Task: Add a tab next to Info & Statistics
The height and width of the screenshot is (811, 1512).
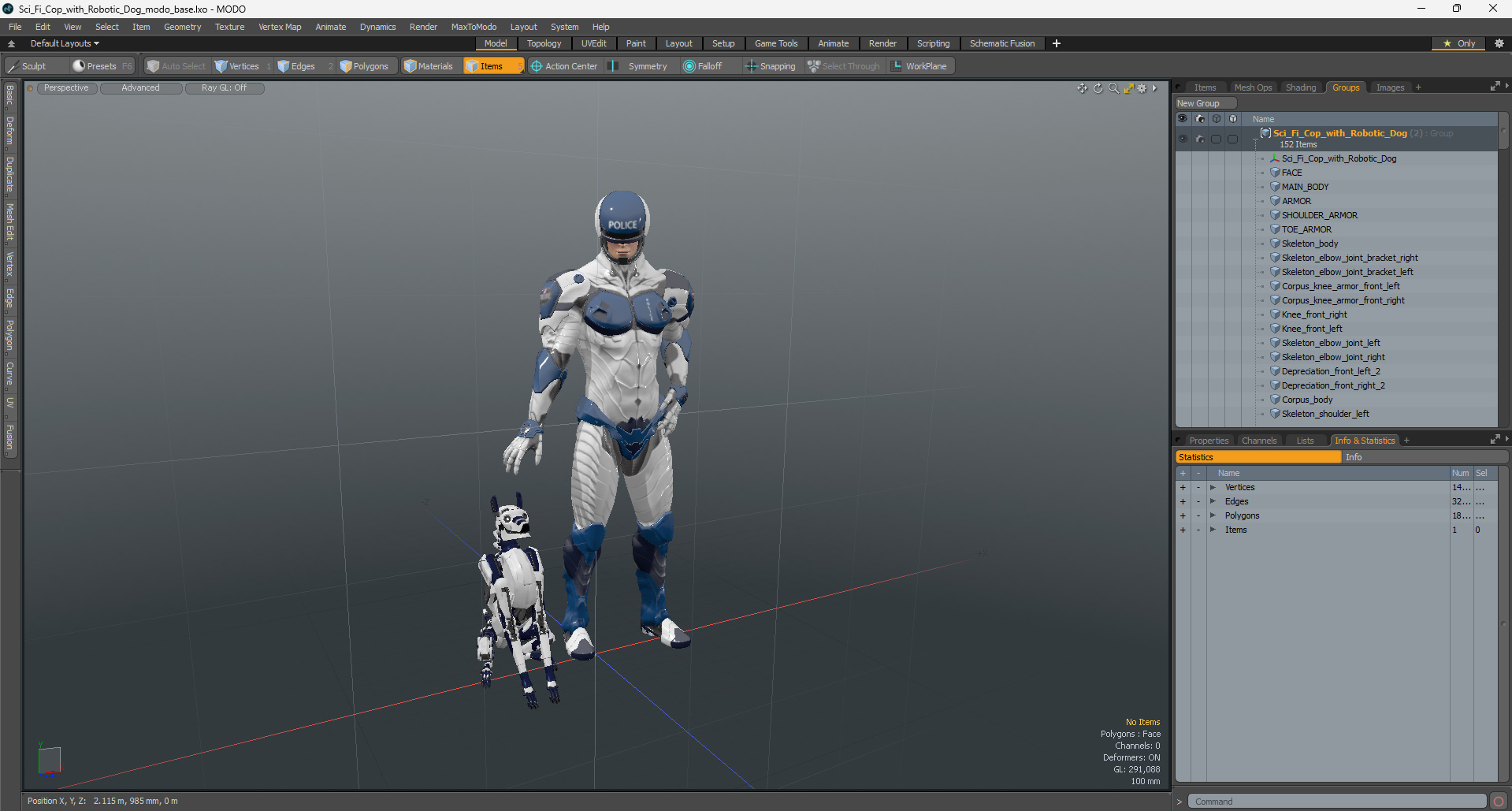Action: point(1406,441)
